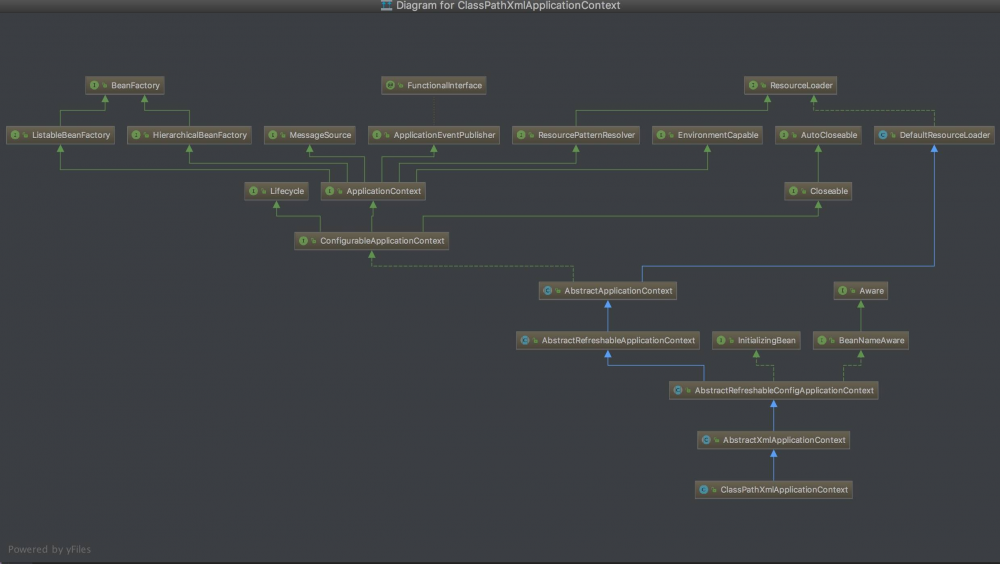
Task: Click the Lifecycle interface icon
Action: coord(253,191)
